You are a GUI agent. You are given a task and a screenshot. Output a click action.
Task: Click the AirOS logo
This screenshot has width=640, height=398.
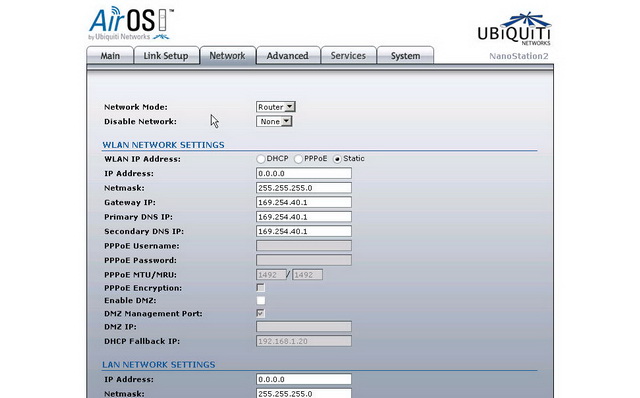pyautogui.click(x=131, y=24)
